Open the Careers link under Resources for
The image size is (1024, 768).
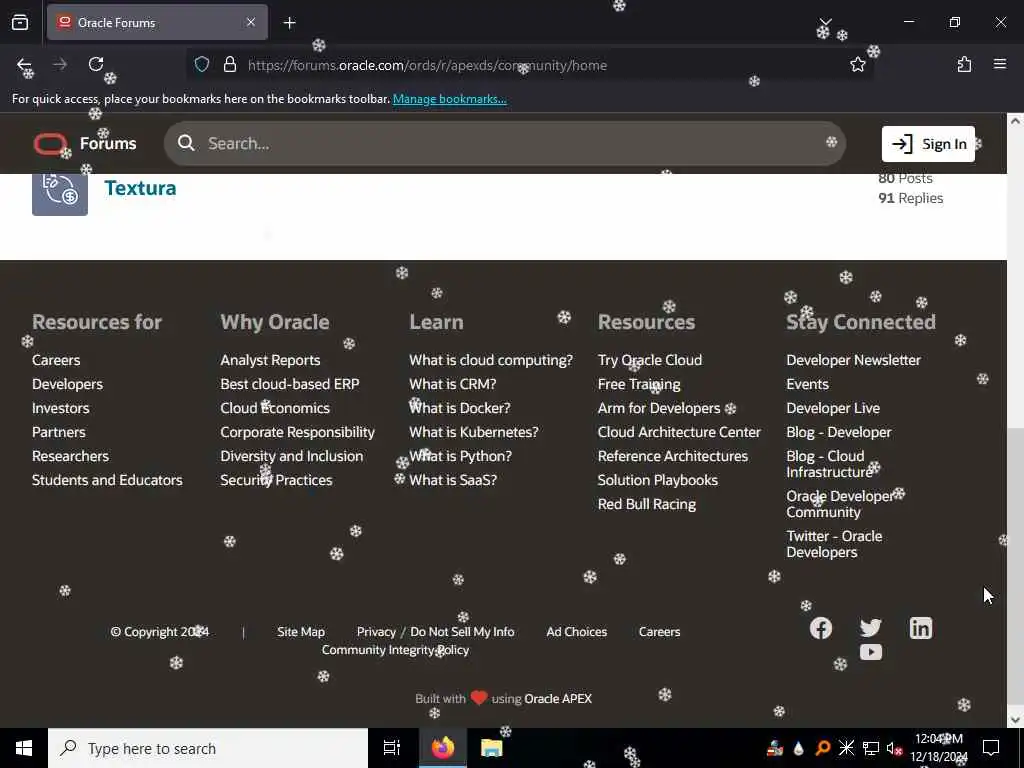pos(56,360)
